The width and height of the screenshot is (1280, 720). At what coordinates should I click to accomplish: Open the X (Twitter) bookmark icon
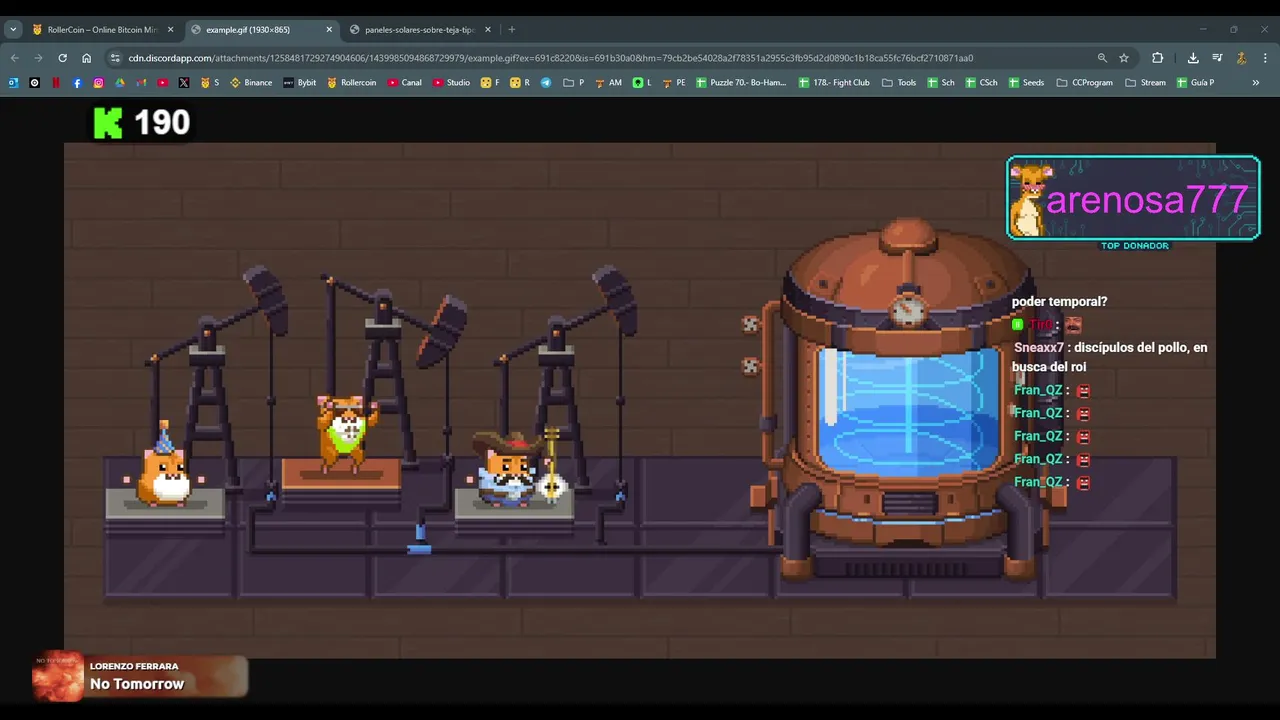point(184,82)
